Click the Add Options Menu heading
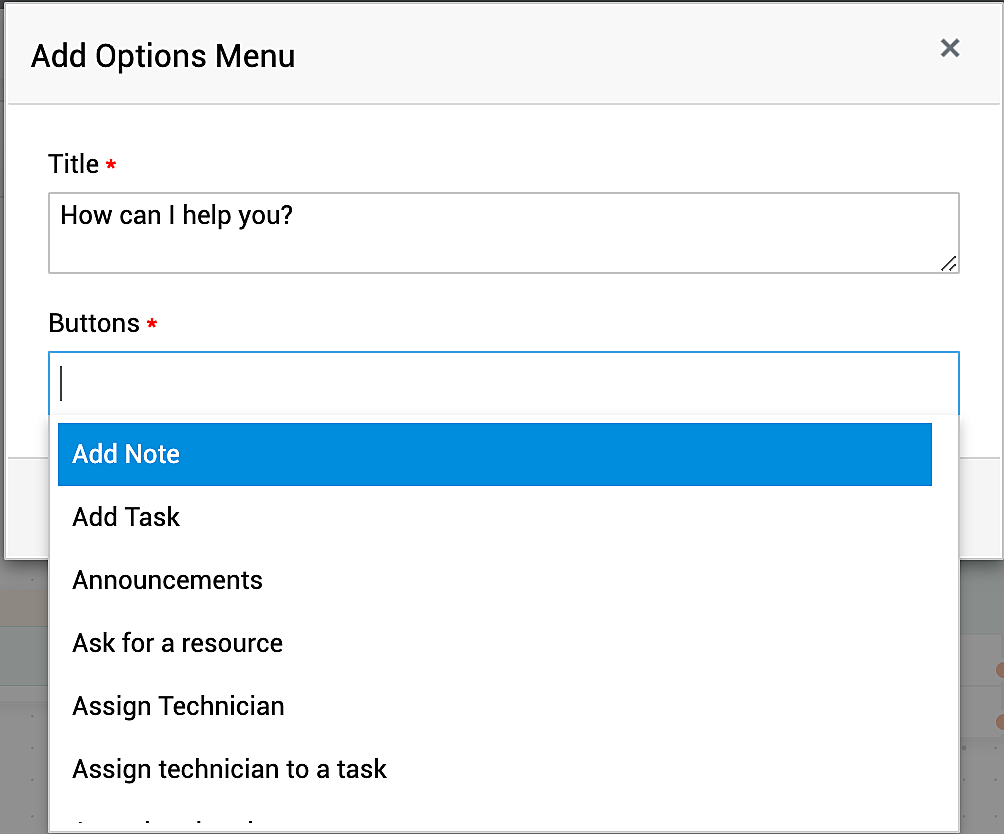 (x=163, y=56)
